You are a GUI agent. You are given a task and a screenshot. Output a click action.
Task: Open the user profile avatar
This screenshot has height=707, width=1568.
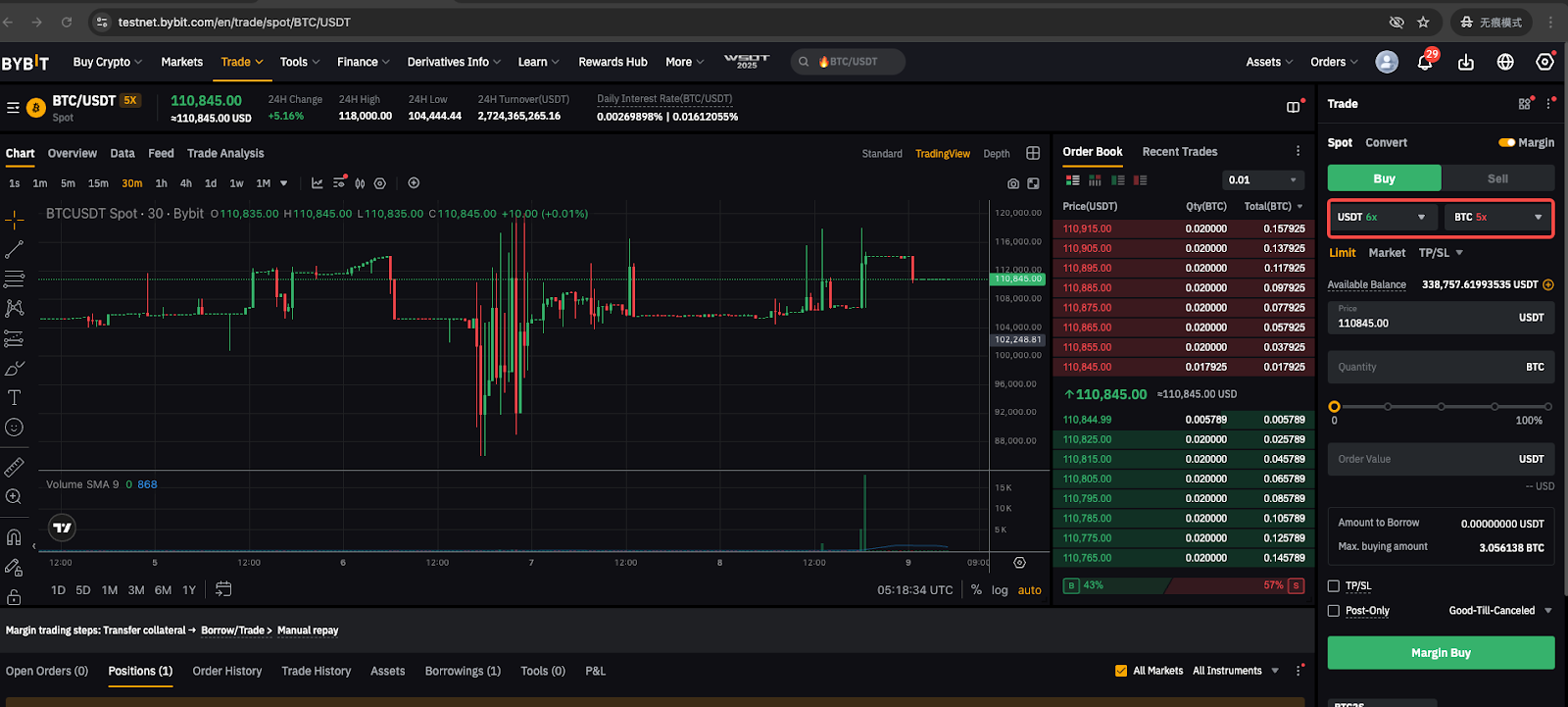1387,63
